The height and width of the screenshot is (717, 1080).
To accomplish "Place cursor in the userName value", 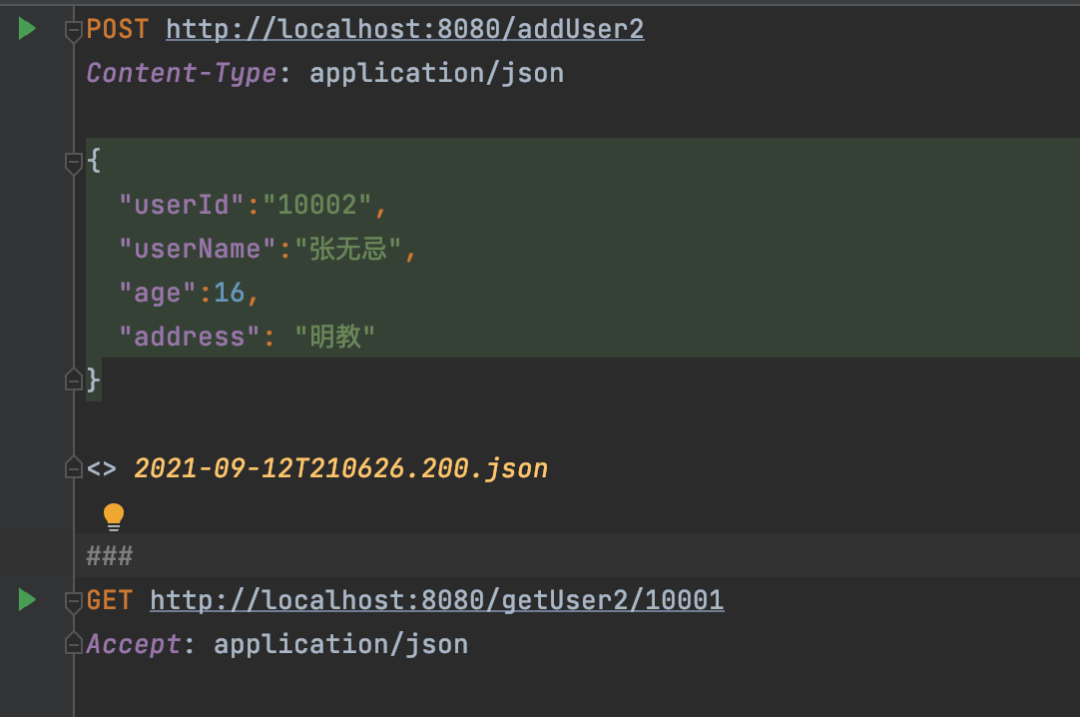I will [348, 249].
